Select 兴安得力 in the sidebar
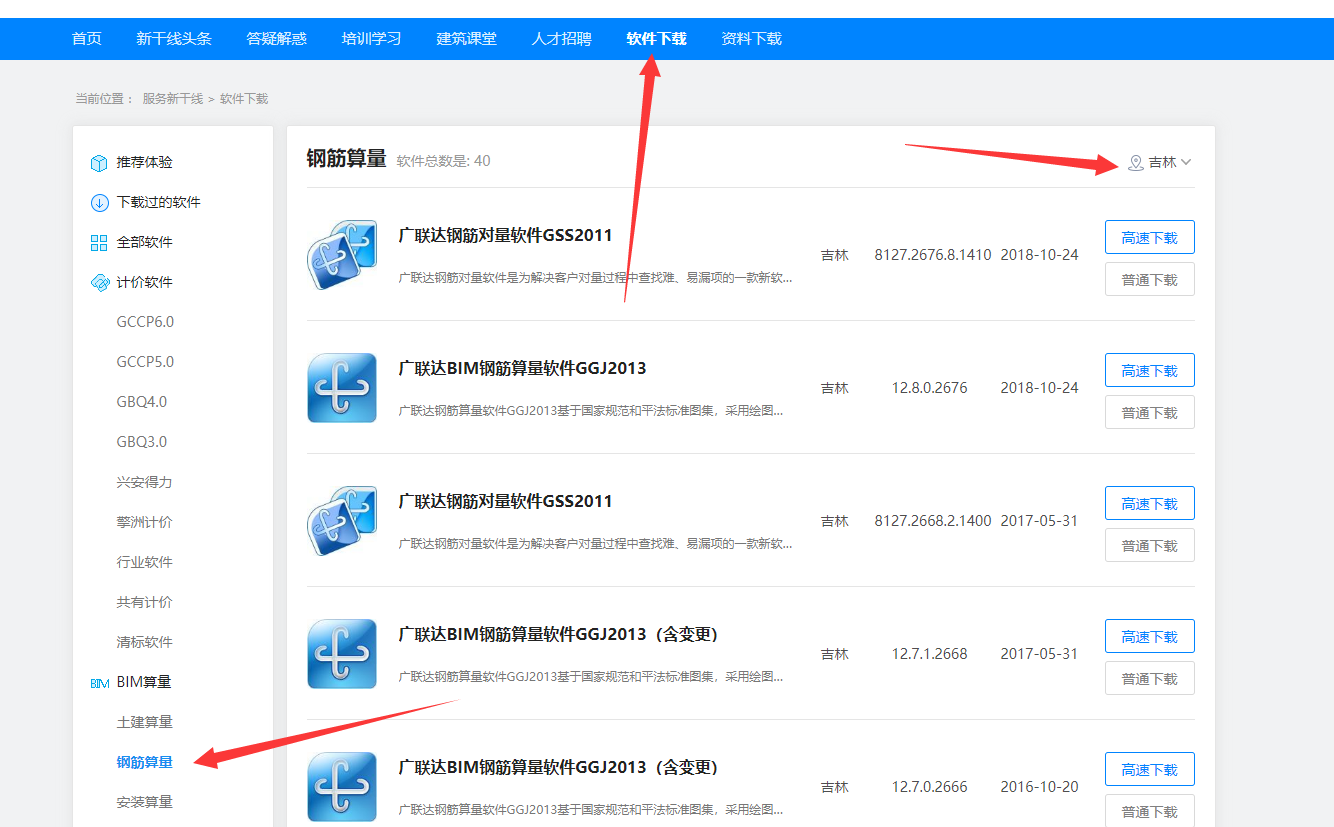 click(x=145, y=482)
